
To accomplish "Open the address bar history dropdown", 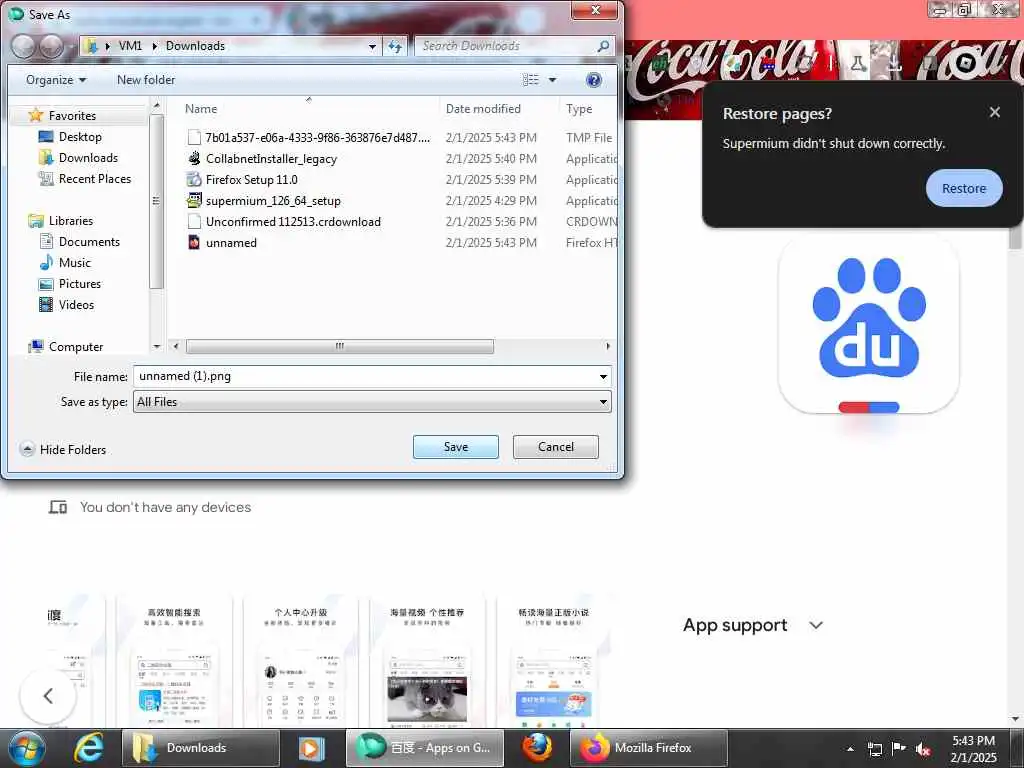I will (x=372, y=46).
